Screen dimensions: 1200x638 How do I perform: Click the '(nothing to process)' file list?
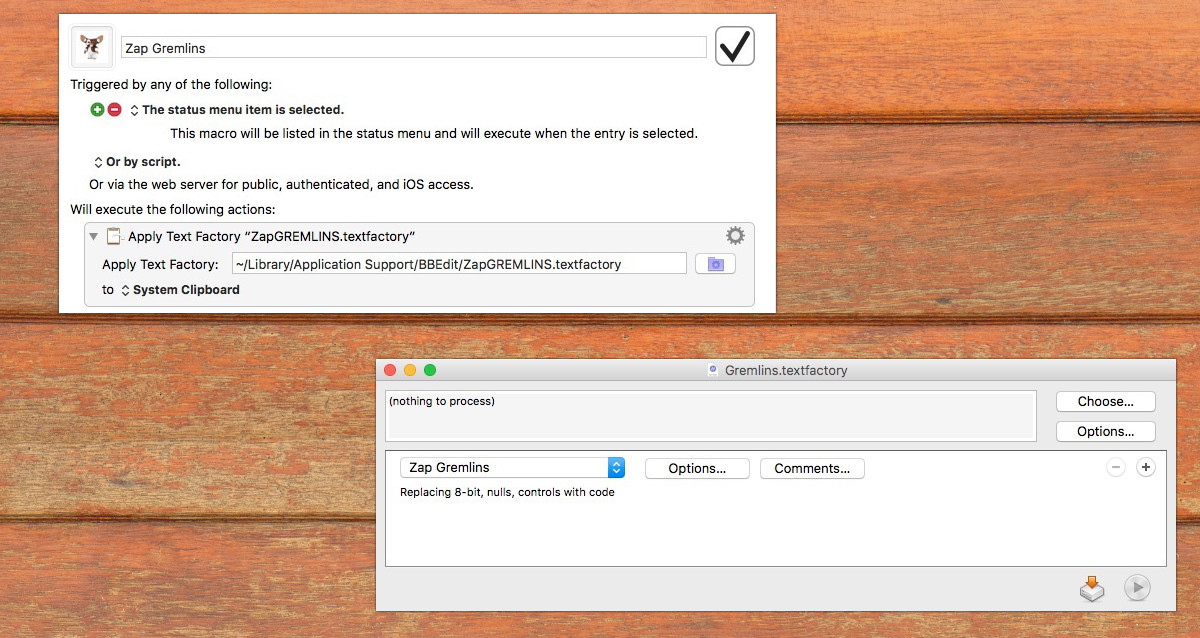coord(710,416)
